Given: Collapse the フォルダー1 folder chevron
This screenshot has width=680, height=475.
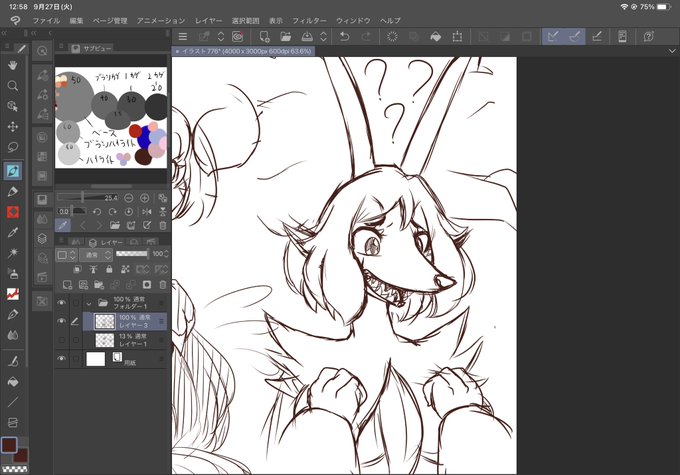Looking at the screenshot, I should [89, 303].
